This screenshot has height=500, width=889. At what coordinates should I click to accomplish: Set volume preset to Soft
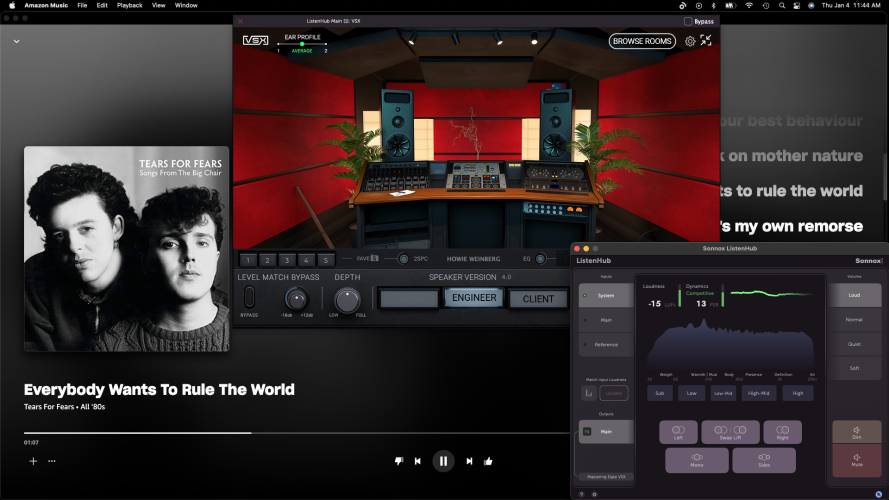(854, 368)
